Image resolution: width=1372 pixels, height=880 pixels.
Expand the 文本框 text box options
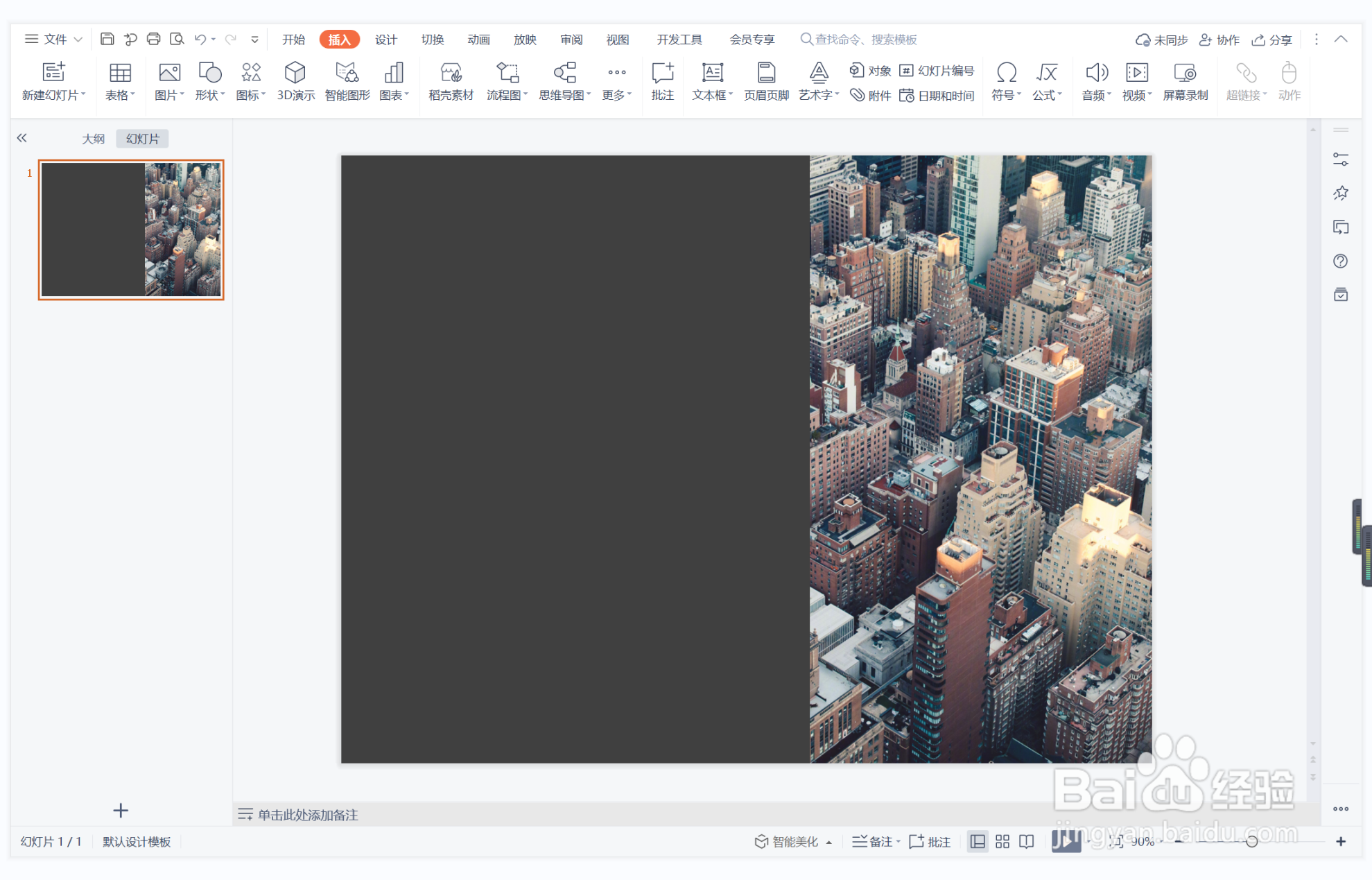coord(731,95)
